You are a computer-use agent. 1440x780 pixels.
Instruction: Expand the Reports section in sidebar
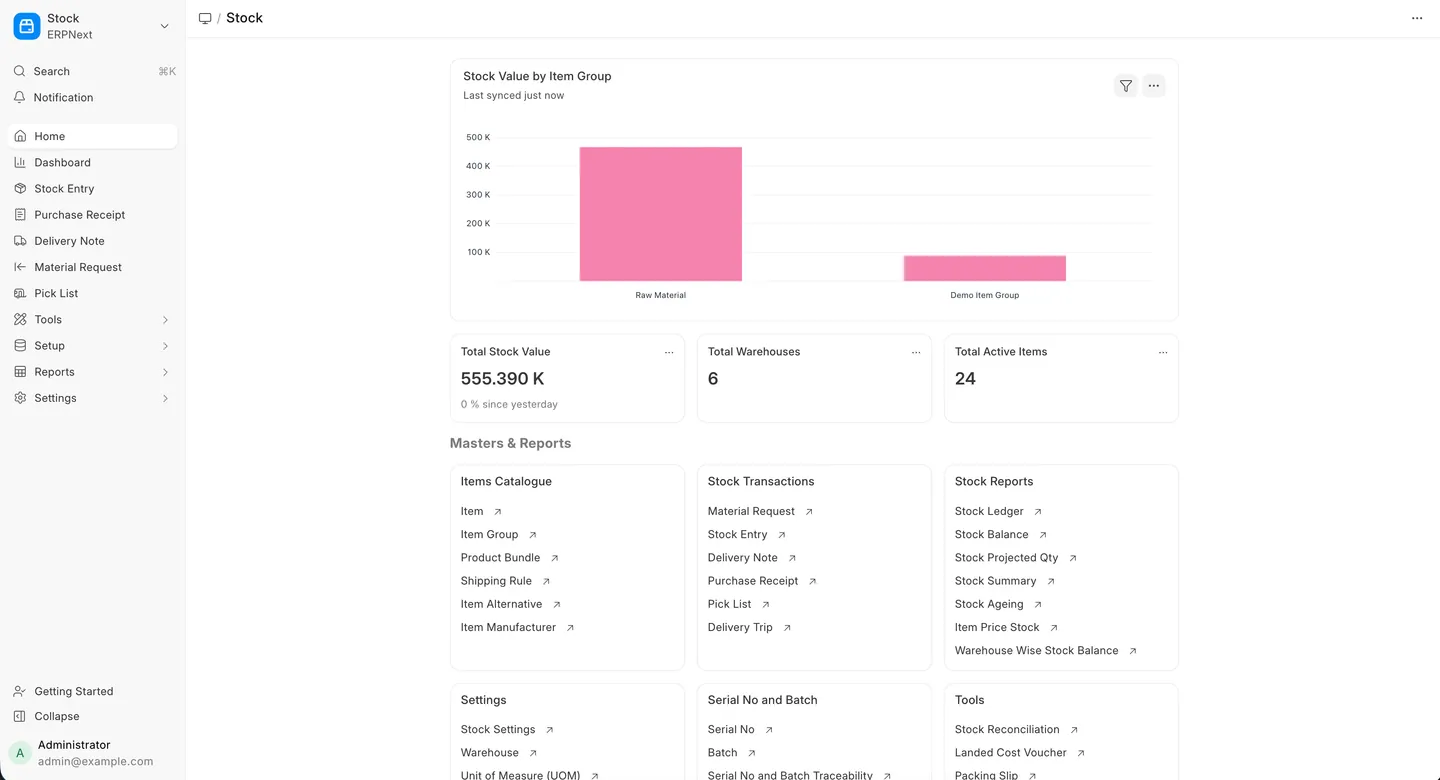[x=93, y=371]
